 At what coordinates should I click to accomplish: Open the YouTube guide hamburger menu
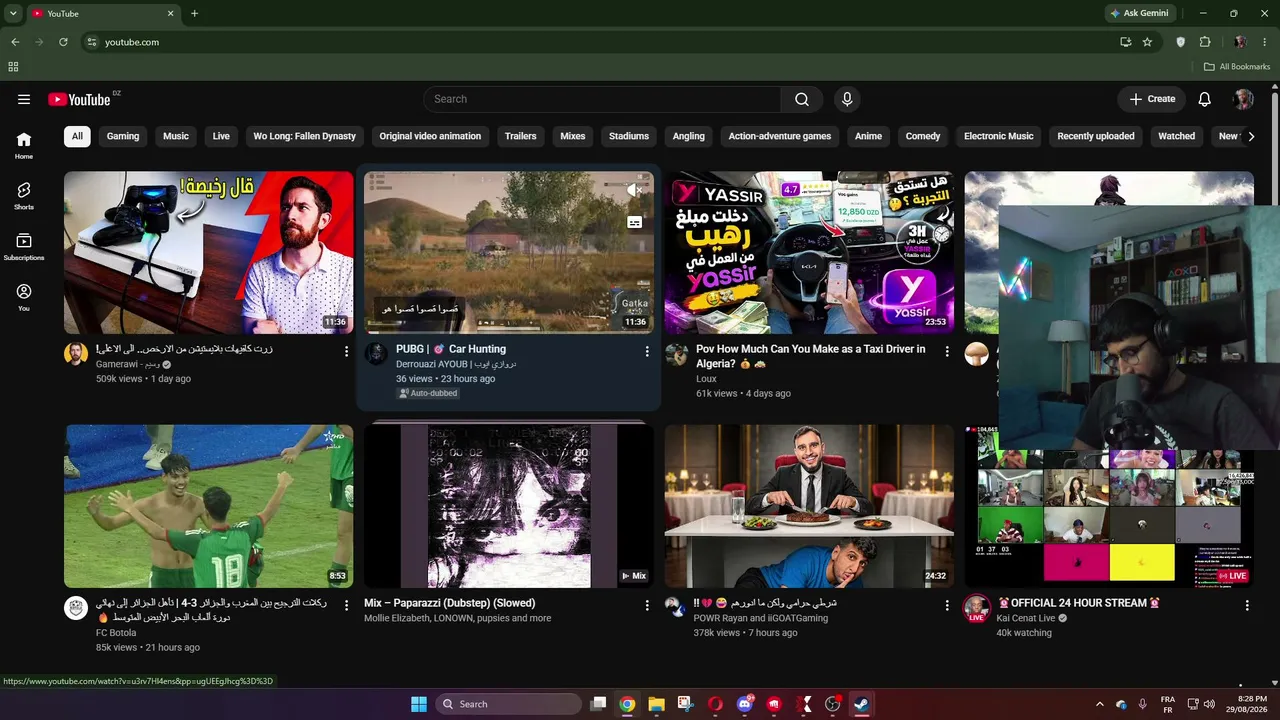pos(24,99)
